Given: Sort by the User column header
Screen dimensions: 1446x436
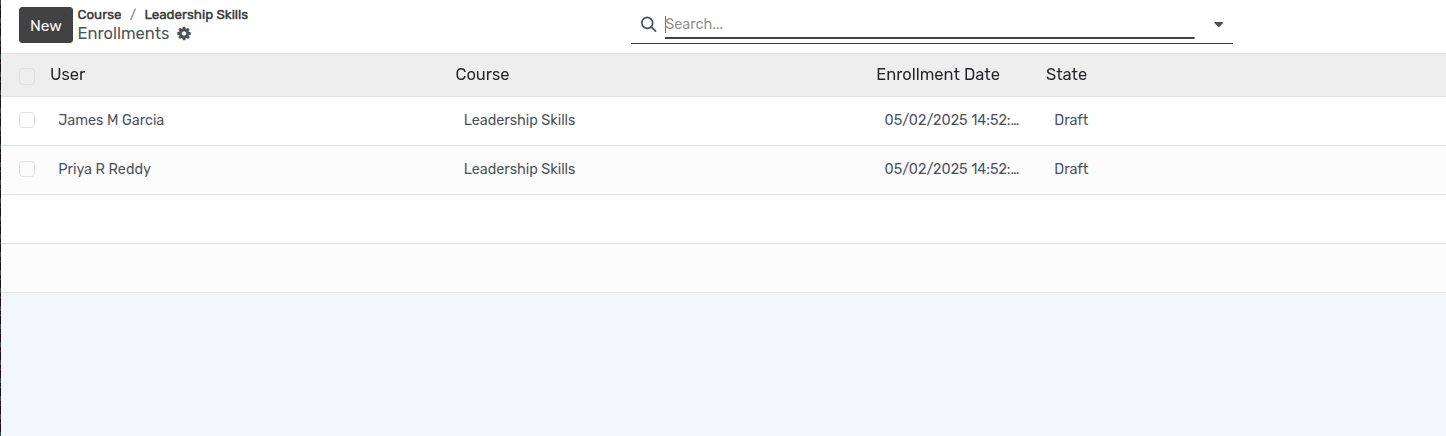Looking at the screenshot, I should click(x=68, y=74).
